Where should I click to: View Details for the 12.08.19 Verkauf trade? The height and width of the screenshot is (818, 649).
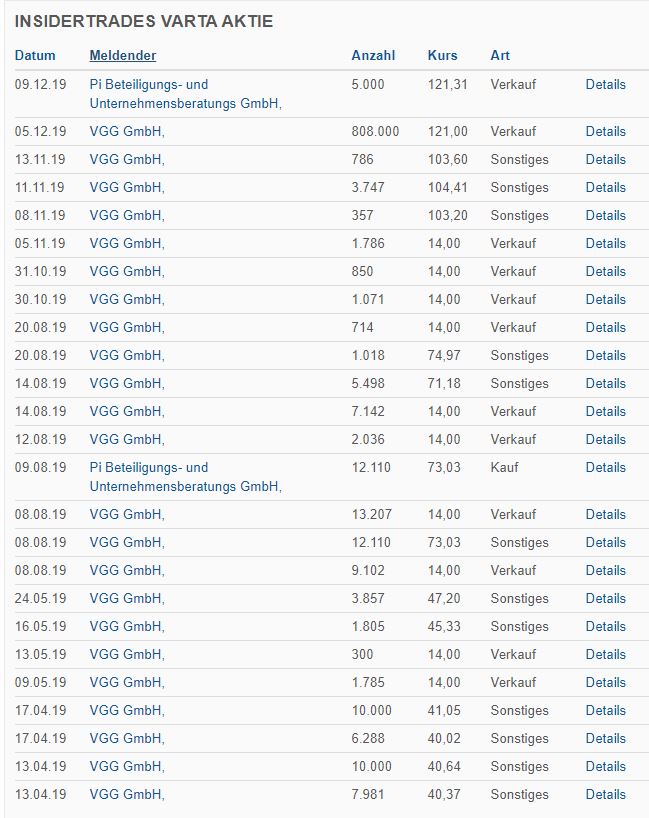tap(605, 439)
